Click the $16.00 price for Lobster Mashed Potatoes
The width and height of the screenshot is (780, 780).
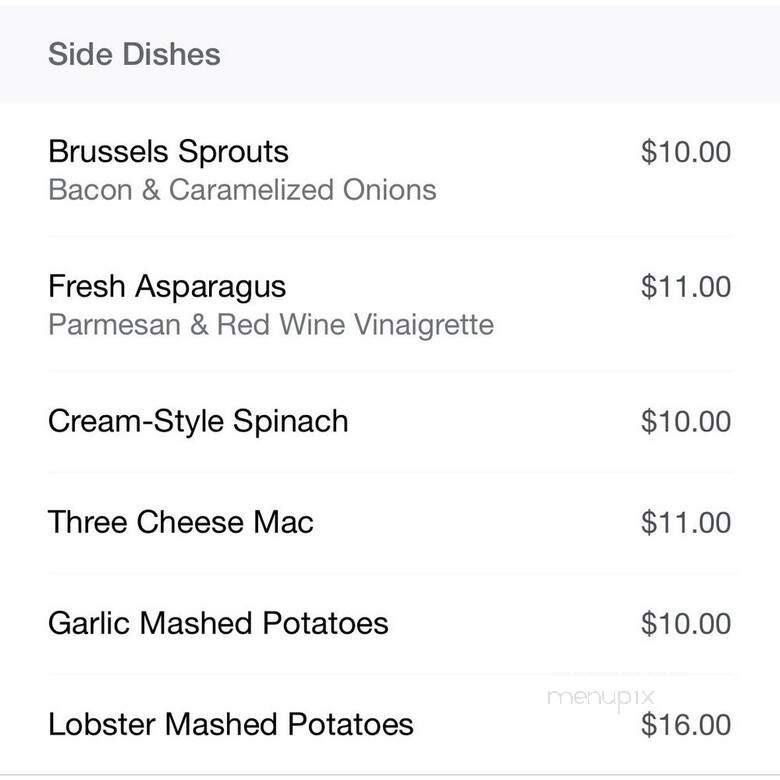pos(686,724)
